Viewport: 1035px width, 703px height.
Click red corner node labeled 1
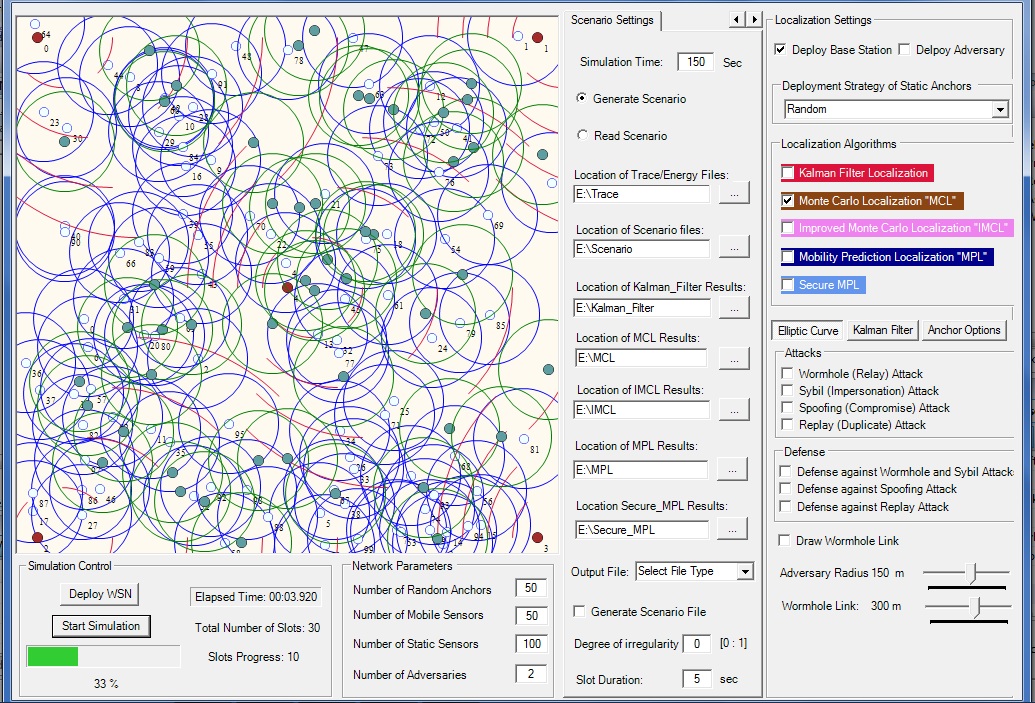[537, 38]
